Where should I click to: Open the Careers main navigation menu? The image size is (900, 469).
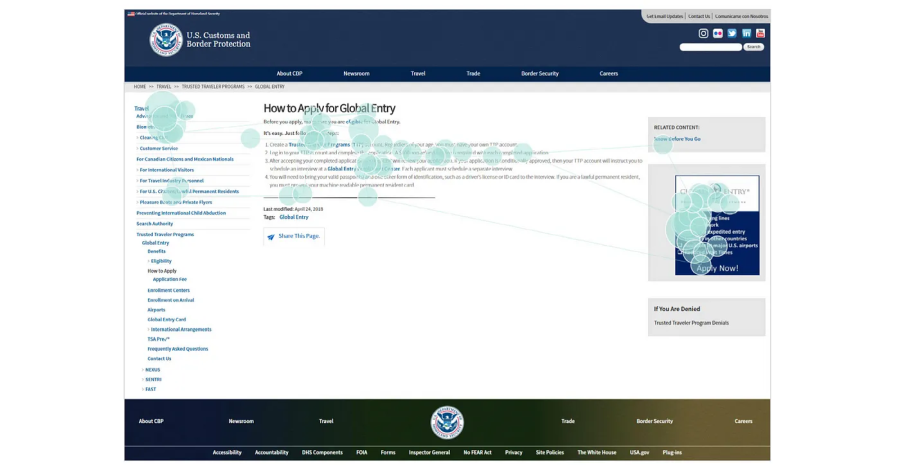608,73
